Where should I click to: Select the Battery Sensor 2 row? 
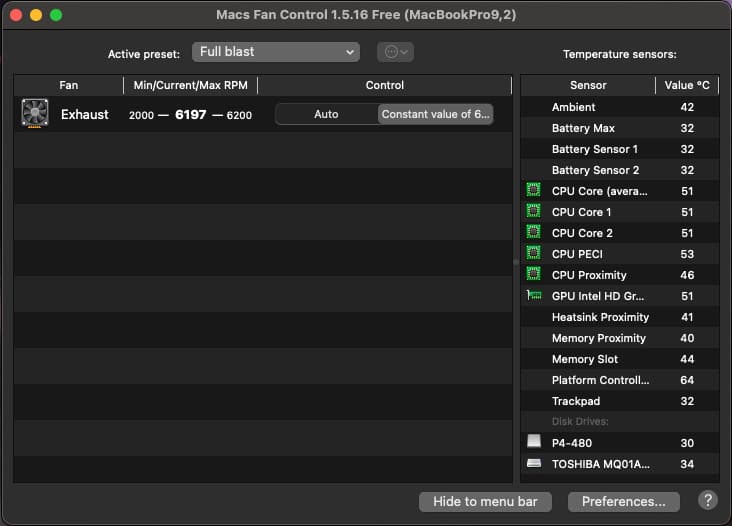(x=620, y=170)
